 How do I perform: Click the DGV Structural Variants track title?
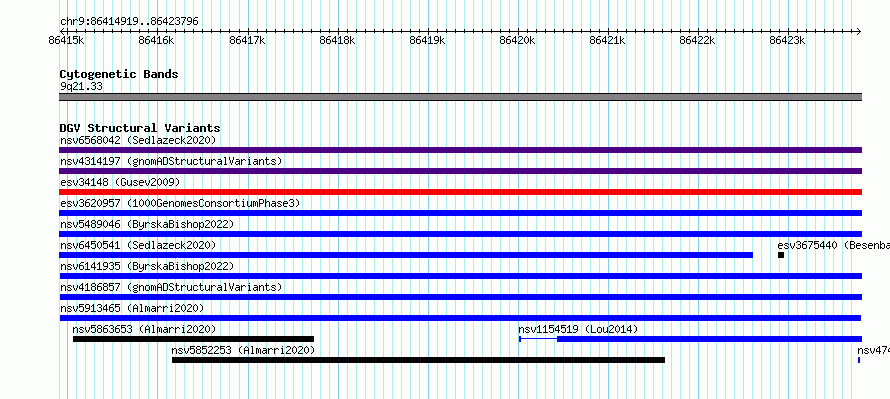click(140, 128)
